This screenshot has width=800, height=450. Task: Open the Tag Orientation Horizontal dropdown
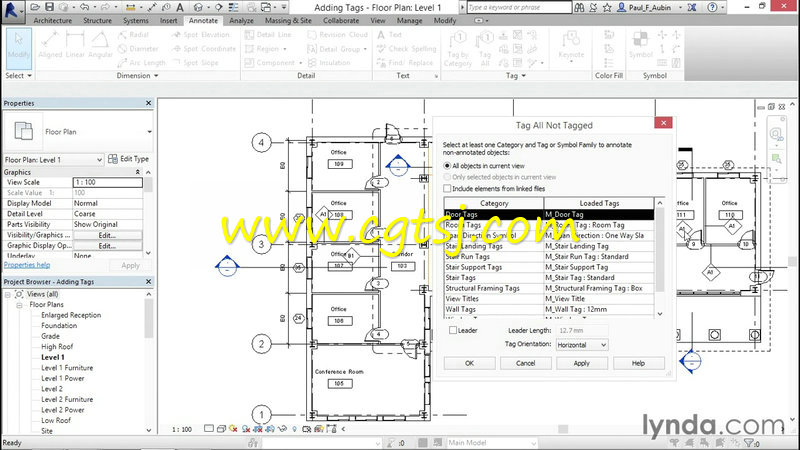[x=582, y=345]
